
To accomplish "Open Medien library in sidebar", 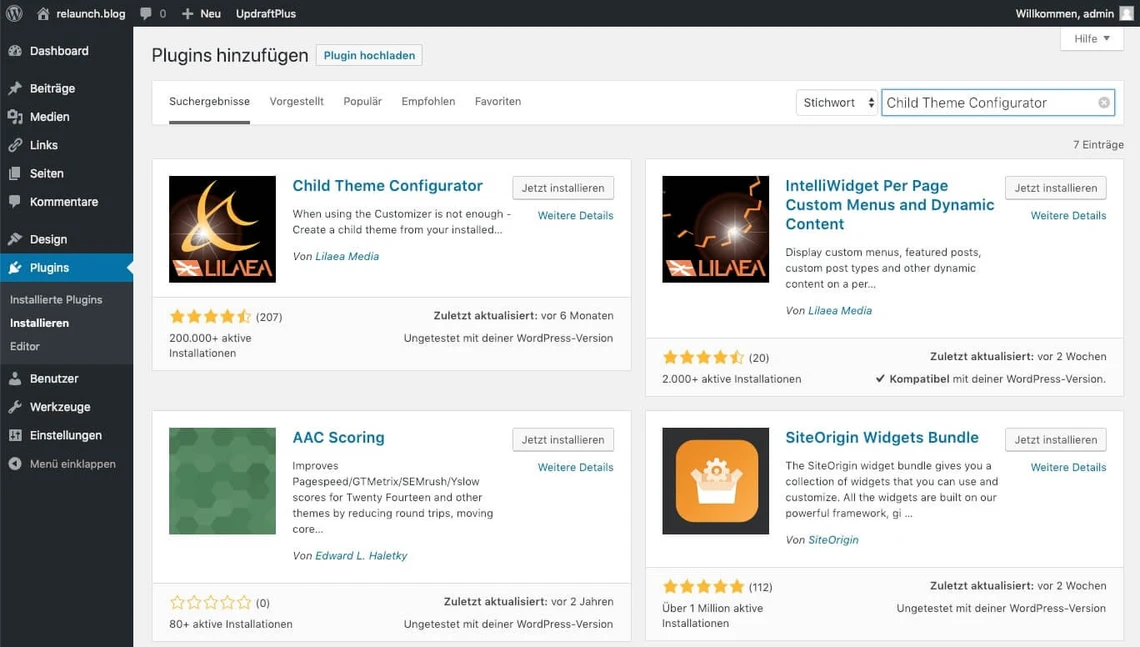I will pos(49,117).
